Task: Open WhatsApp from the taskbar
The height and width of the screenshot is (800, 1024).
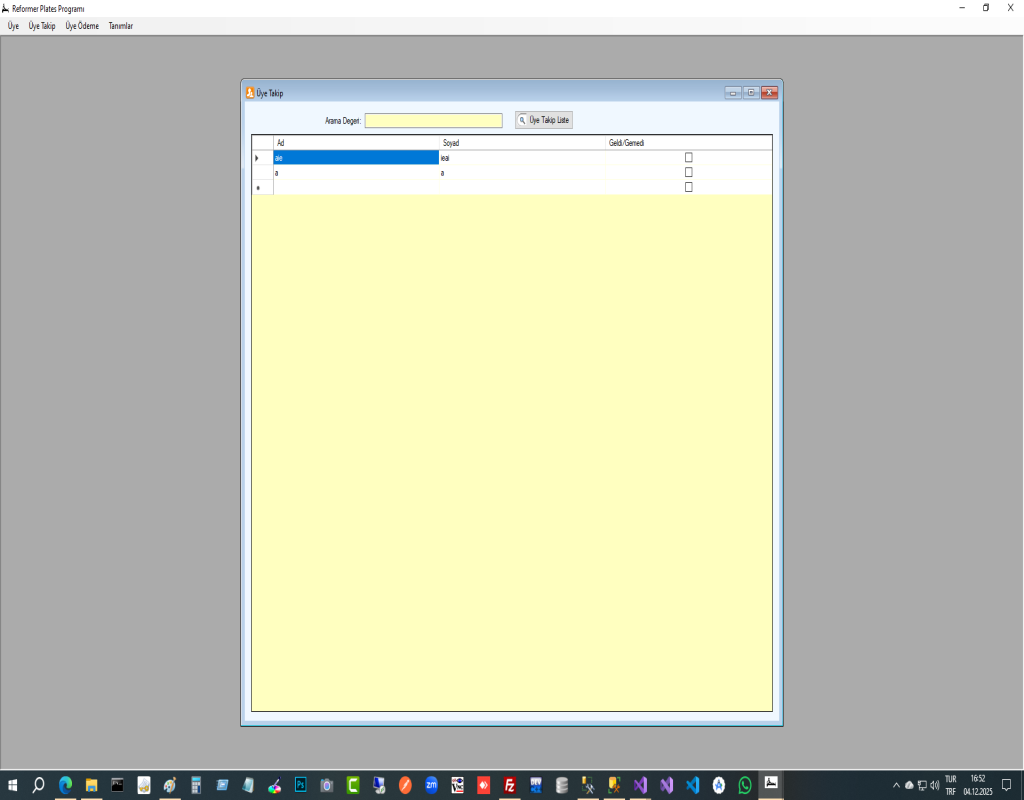Action: (745, 785)
